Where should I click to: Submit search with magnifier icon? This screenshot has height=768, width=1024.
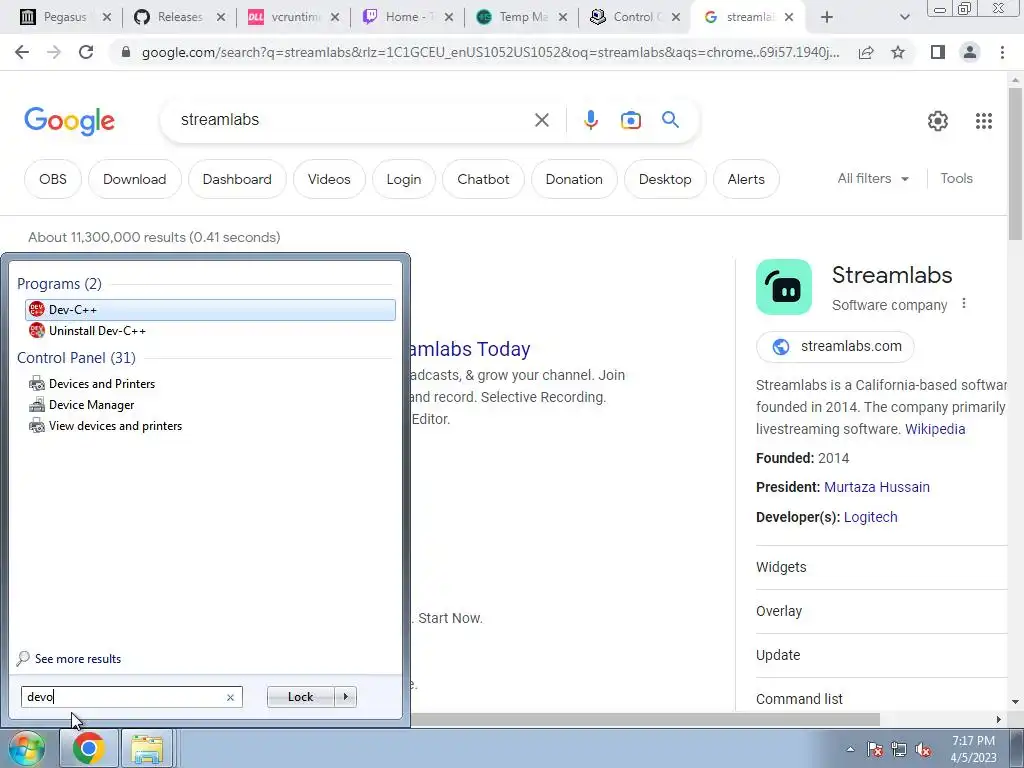point(670,120)
